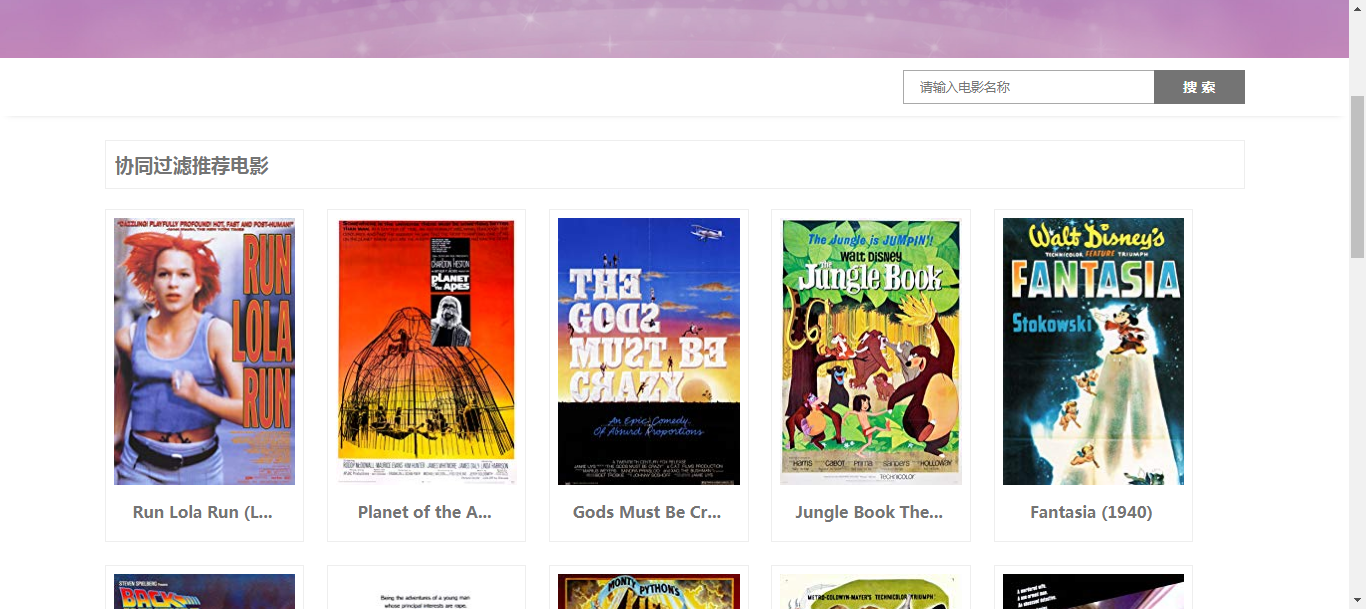Screen dimensions: 1366x609
Task: Open The Gods Must Be Crazy poster
Action: (x=649, y=351)
